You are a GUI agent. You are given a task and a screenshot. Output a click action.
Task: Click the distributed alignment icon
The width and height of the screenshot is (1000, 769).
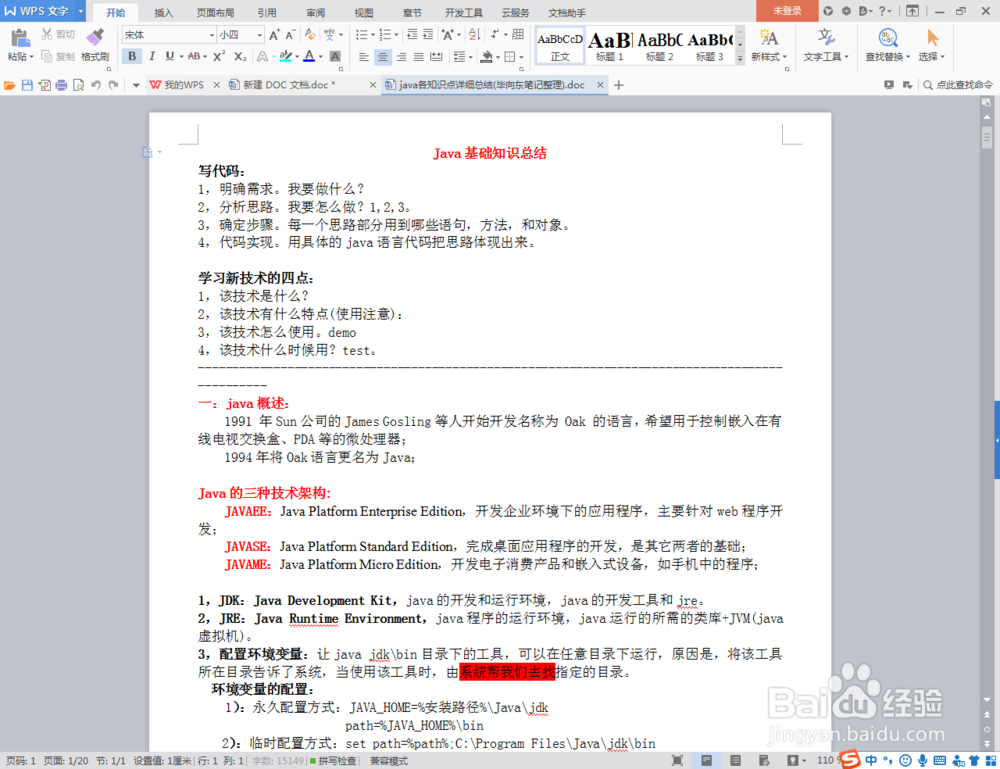[x=436, y=57]
